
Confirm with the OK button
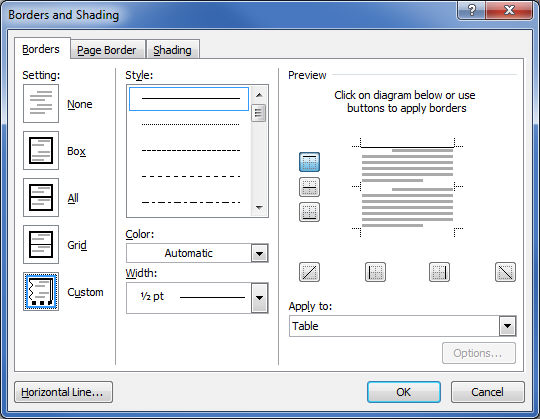pyautogui.click(x=404, y=392)
